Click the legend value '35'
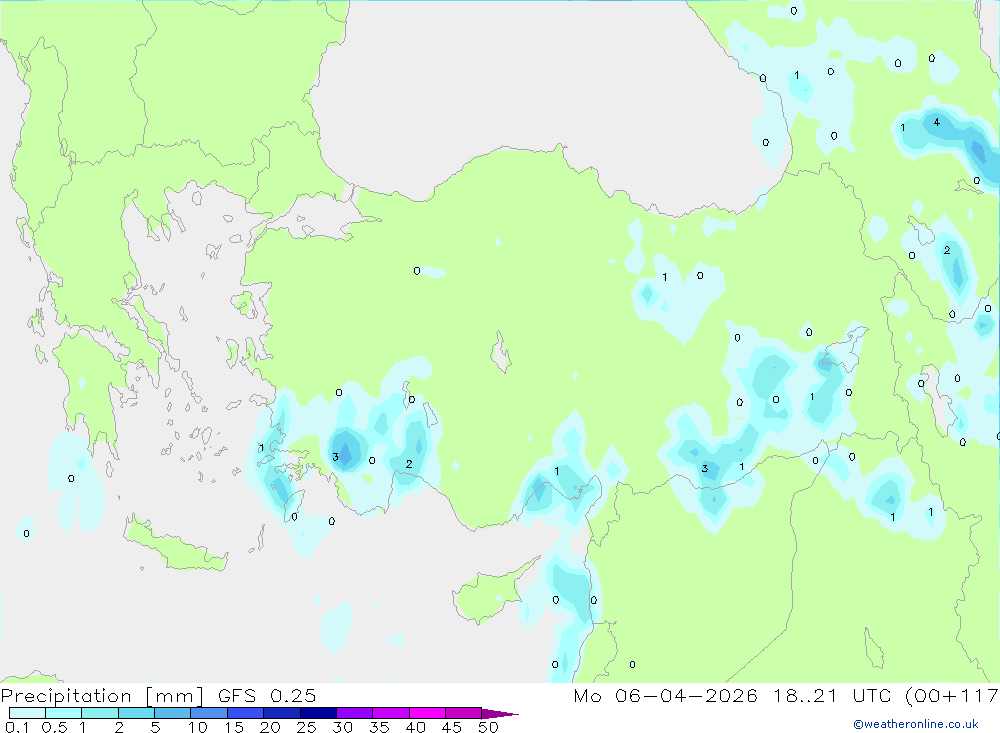This screenshot has width=1000, height=733. (379, 727)
